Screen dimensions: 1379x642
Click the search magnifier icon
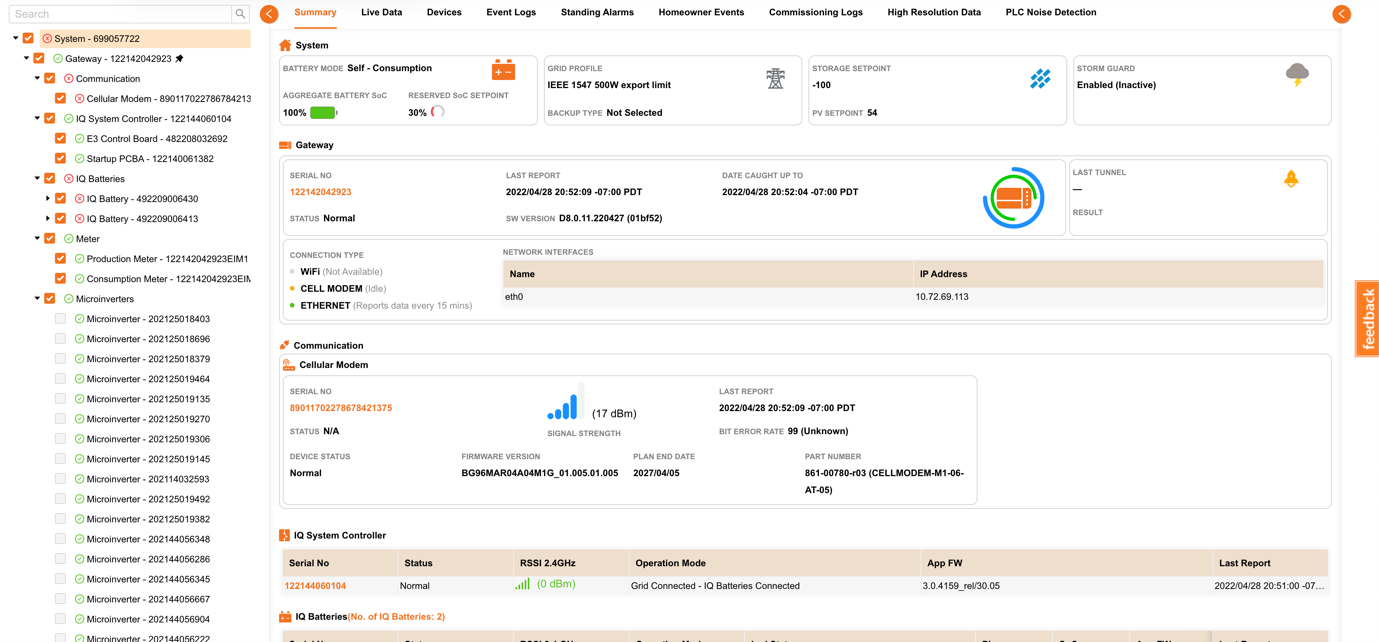pyautogui.click(x=240, y=14)
